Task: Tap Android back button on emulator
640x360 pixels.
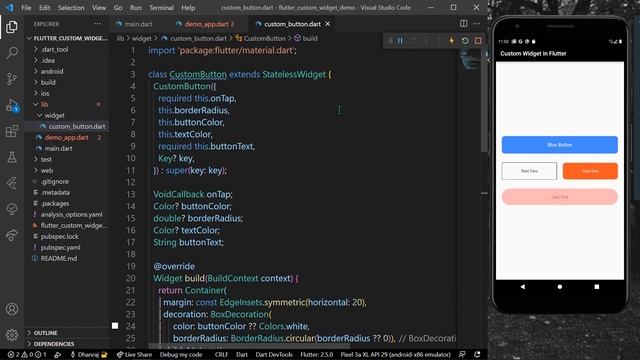Action: tap(522, 287)
